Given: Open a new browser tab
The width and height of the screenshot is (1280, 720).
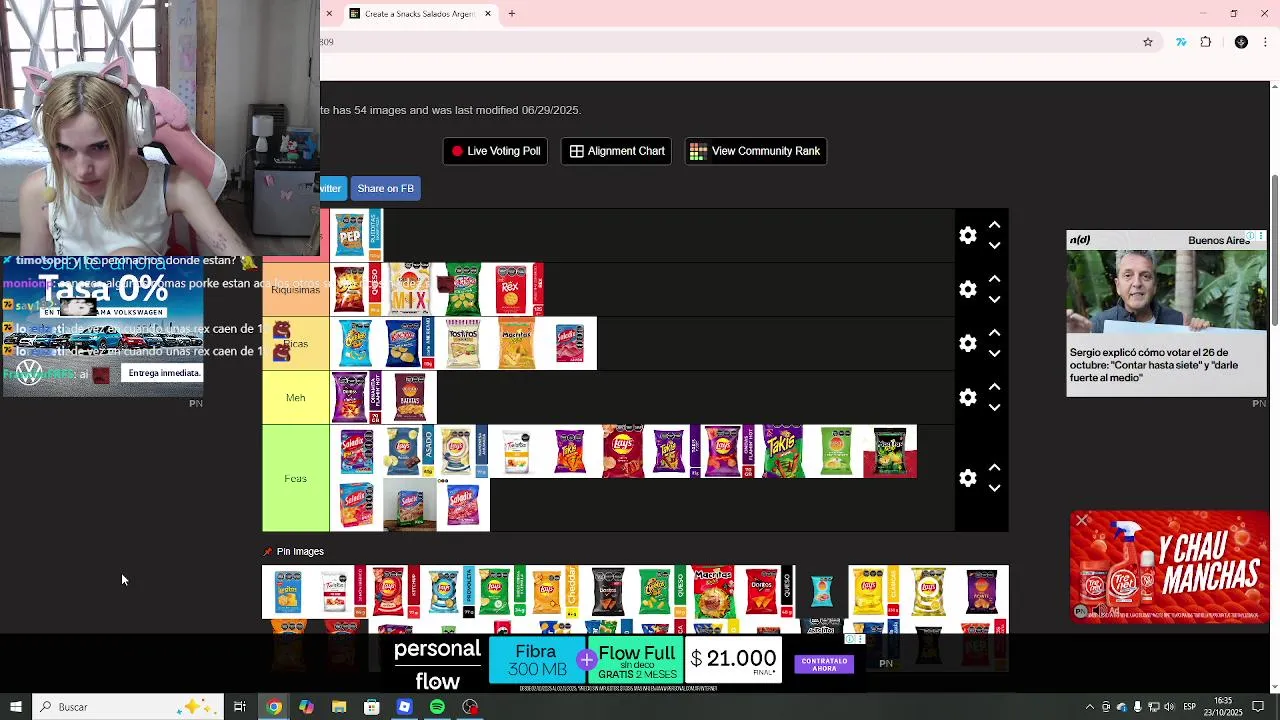Looking at the screenshot, I should point(512,14).
